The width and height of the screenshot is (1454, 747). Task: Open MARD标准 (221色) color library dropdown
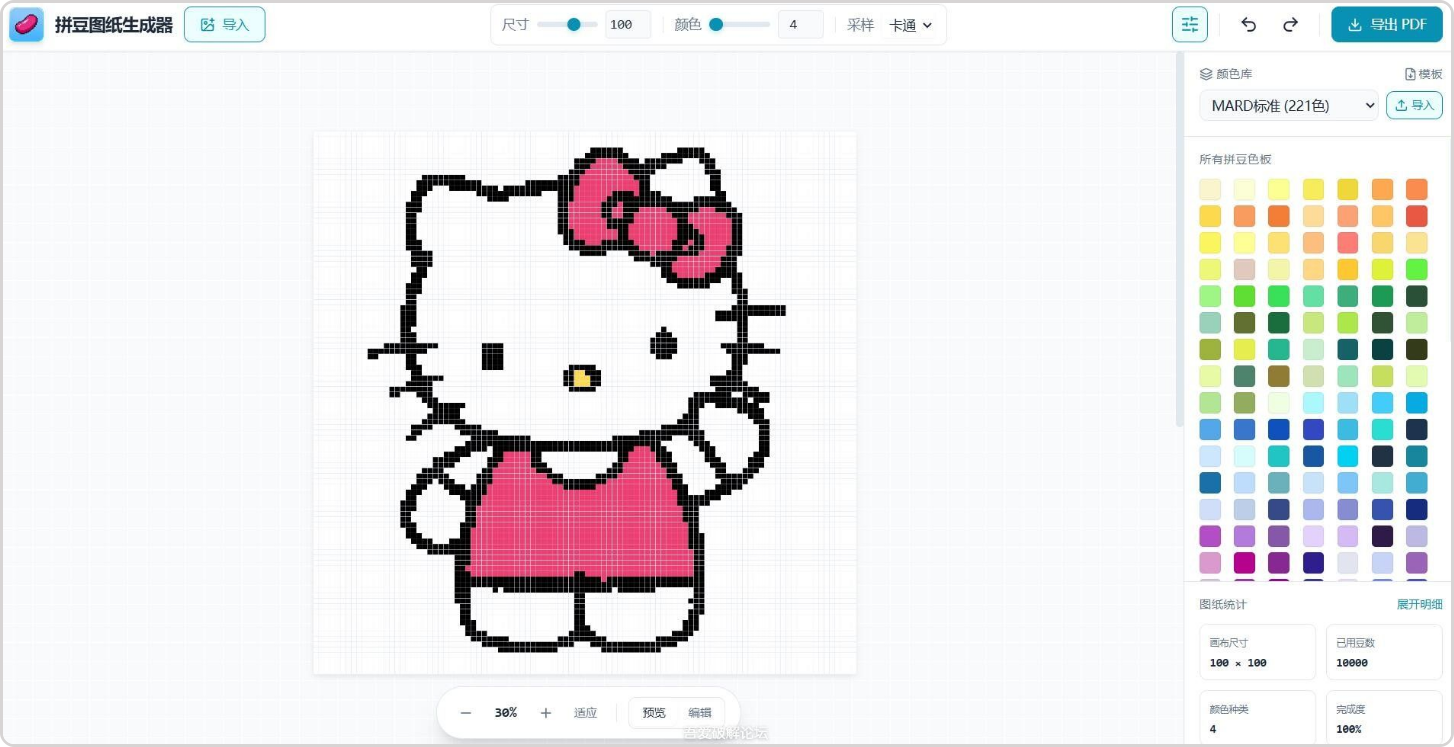click(x=1288, y=105)
